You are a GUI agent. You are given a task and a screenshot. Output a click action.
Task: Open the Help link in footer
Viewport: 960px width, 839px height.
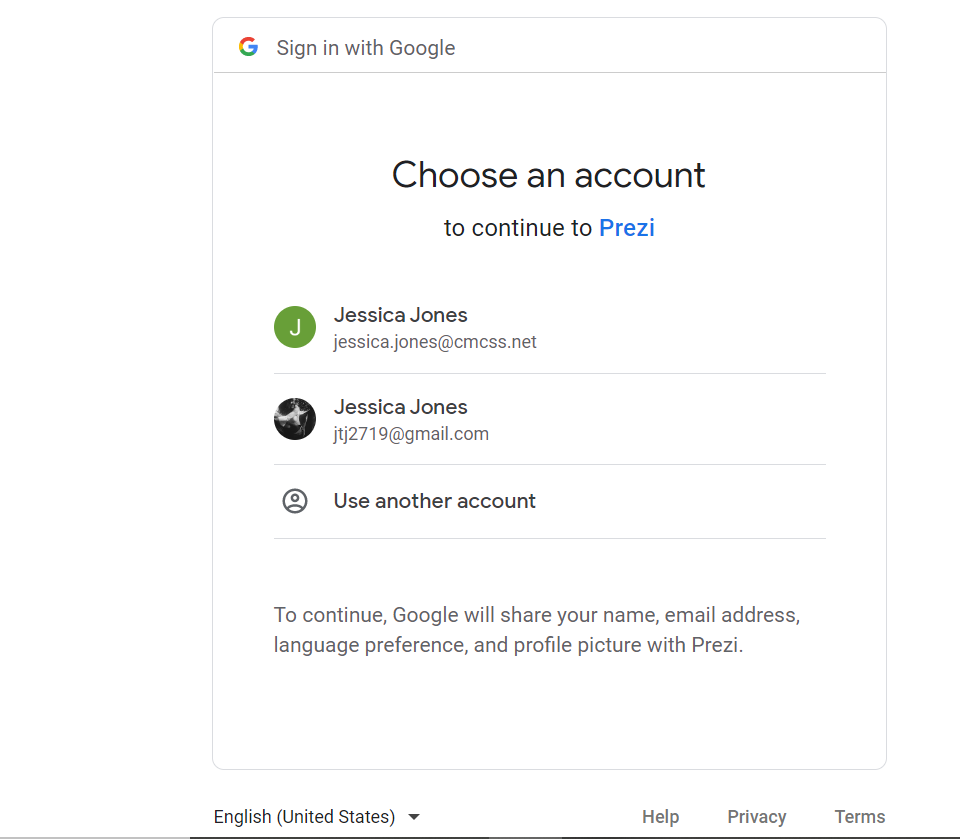click(x=660, y=817)
